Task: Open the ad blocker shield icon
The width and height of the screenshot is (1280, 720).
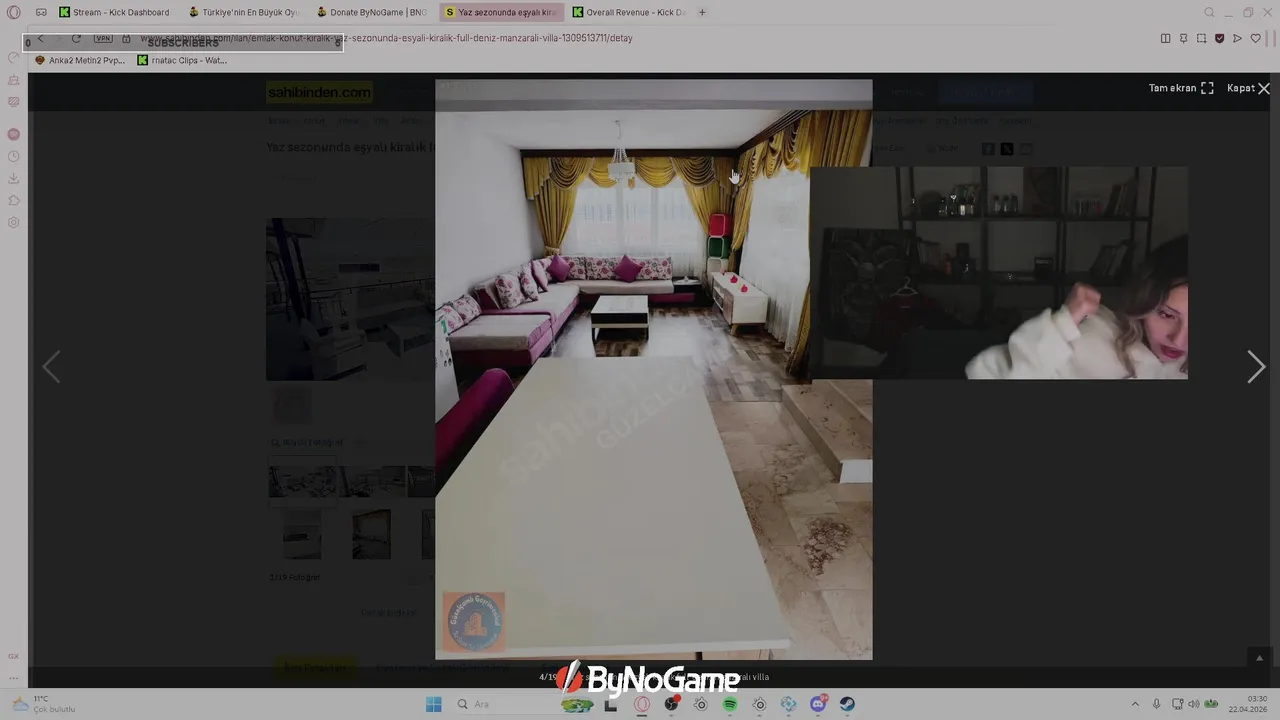Action: (x=1219, y=38)
